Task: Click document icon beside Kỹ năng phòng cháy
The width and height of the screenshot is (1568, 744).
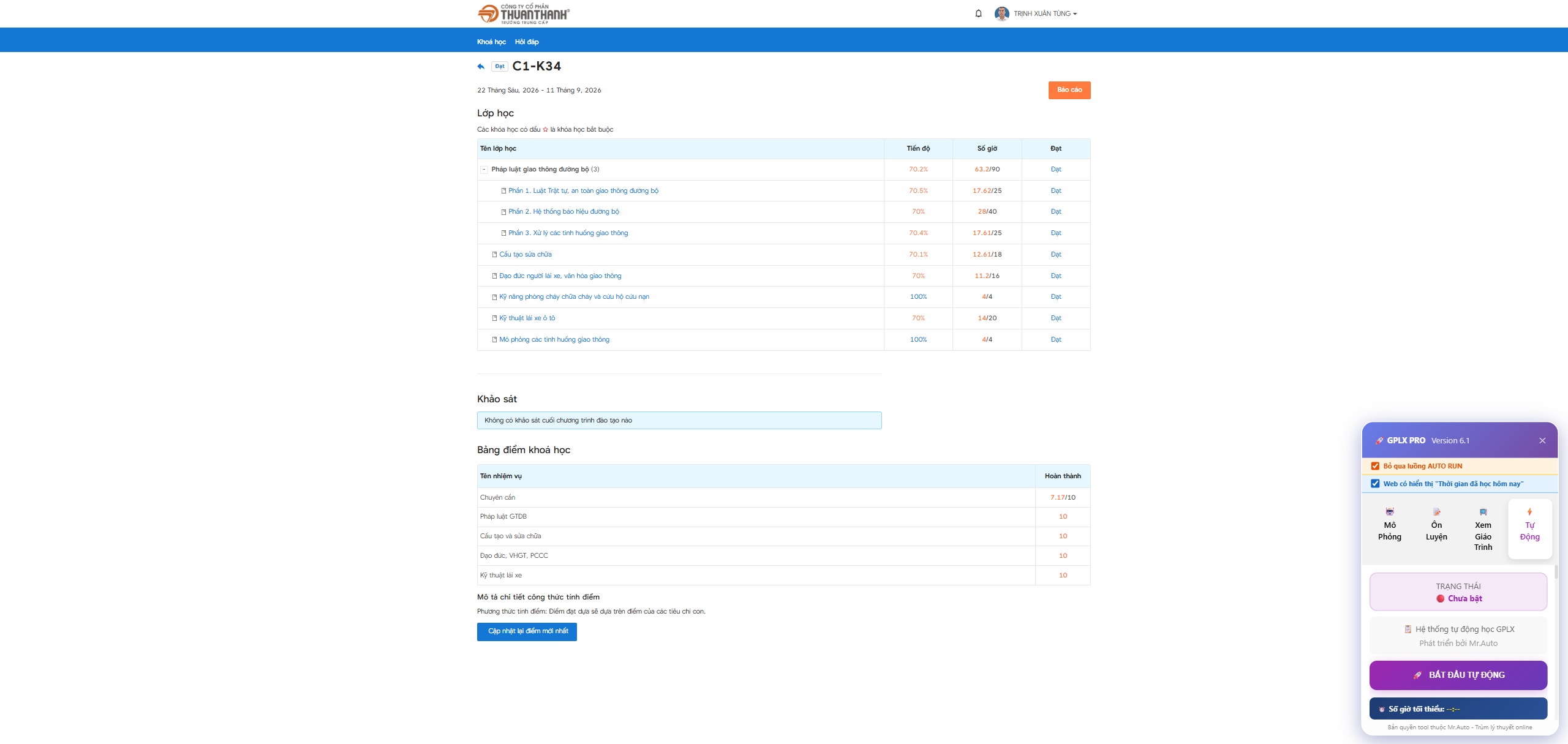Action: pyautogui.click(x=494, y=297)
